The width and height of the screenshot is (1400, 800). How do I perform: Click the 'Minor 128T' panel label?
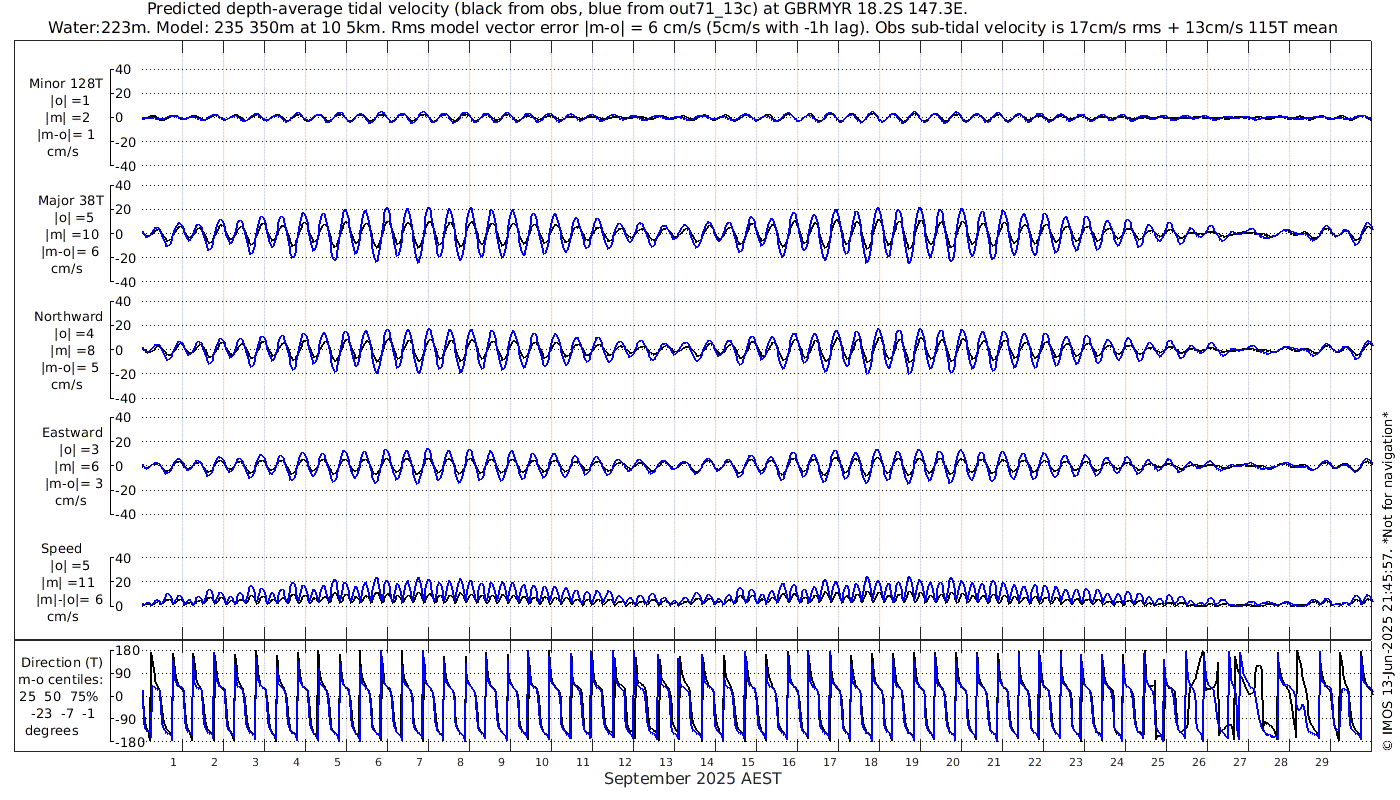click(66, 84)
